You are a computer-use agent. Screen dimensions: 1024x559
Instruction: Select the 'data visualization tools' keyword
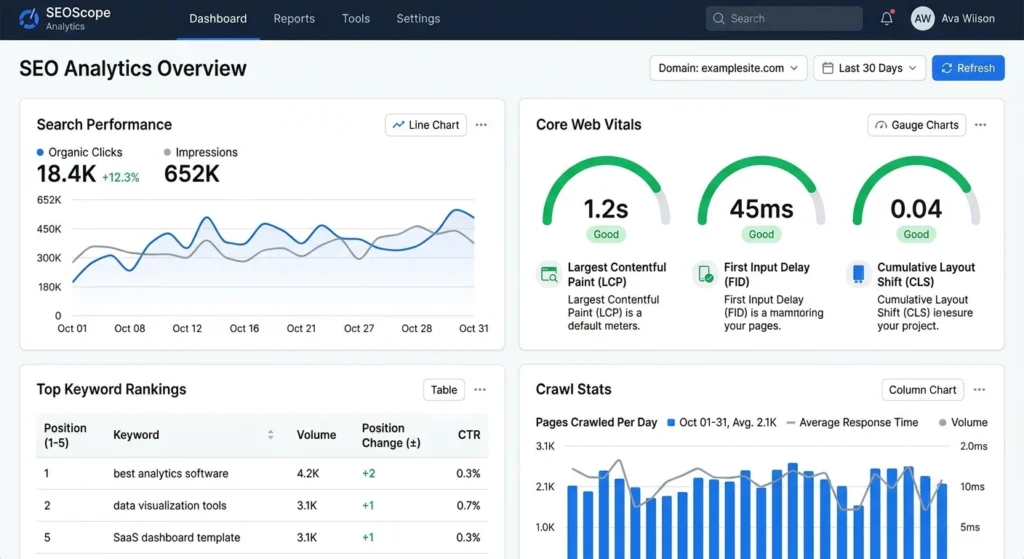(x=170, y=505)
